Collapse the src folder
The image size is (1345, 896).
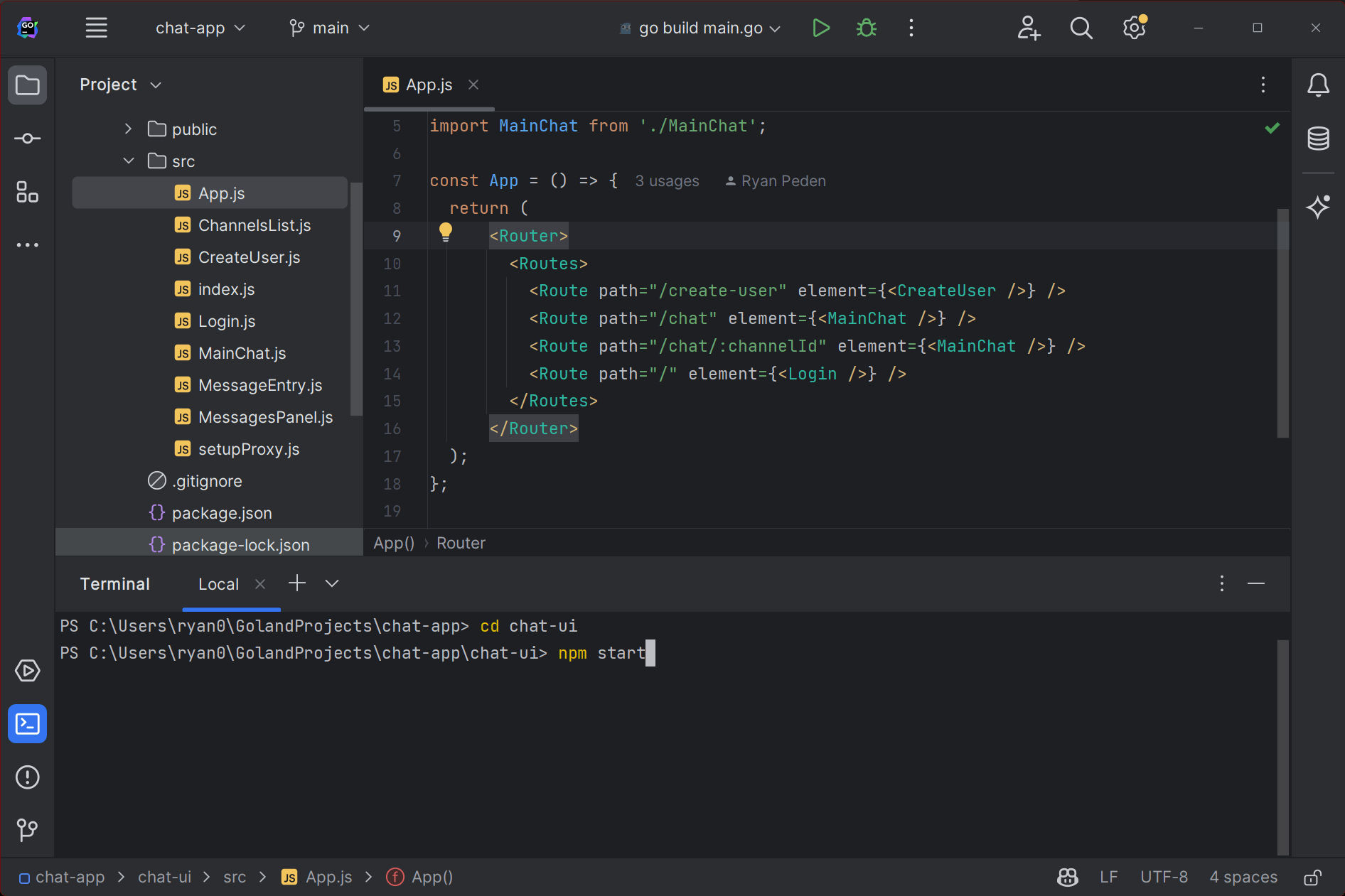[x=128, y=161]
